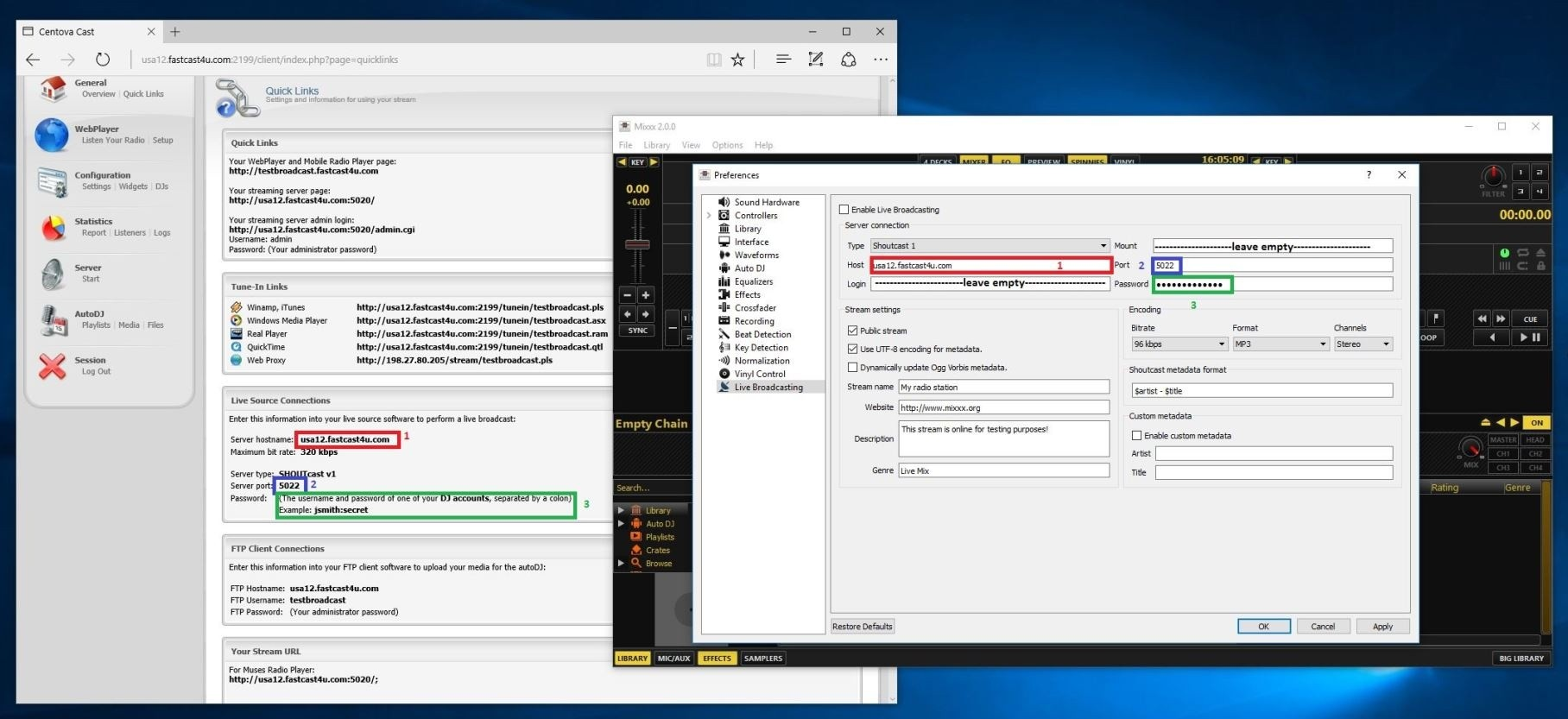Open Quick Links under General section
The image size is (1568, 719).
(143, 94)
